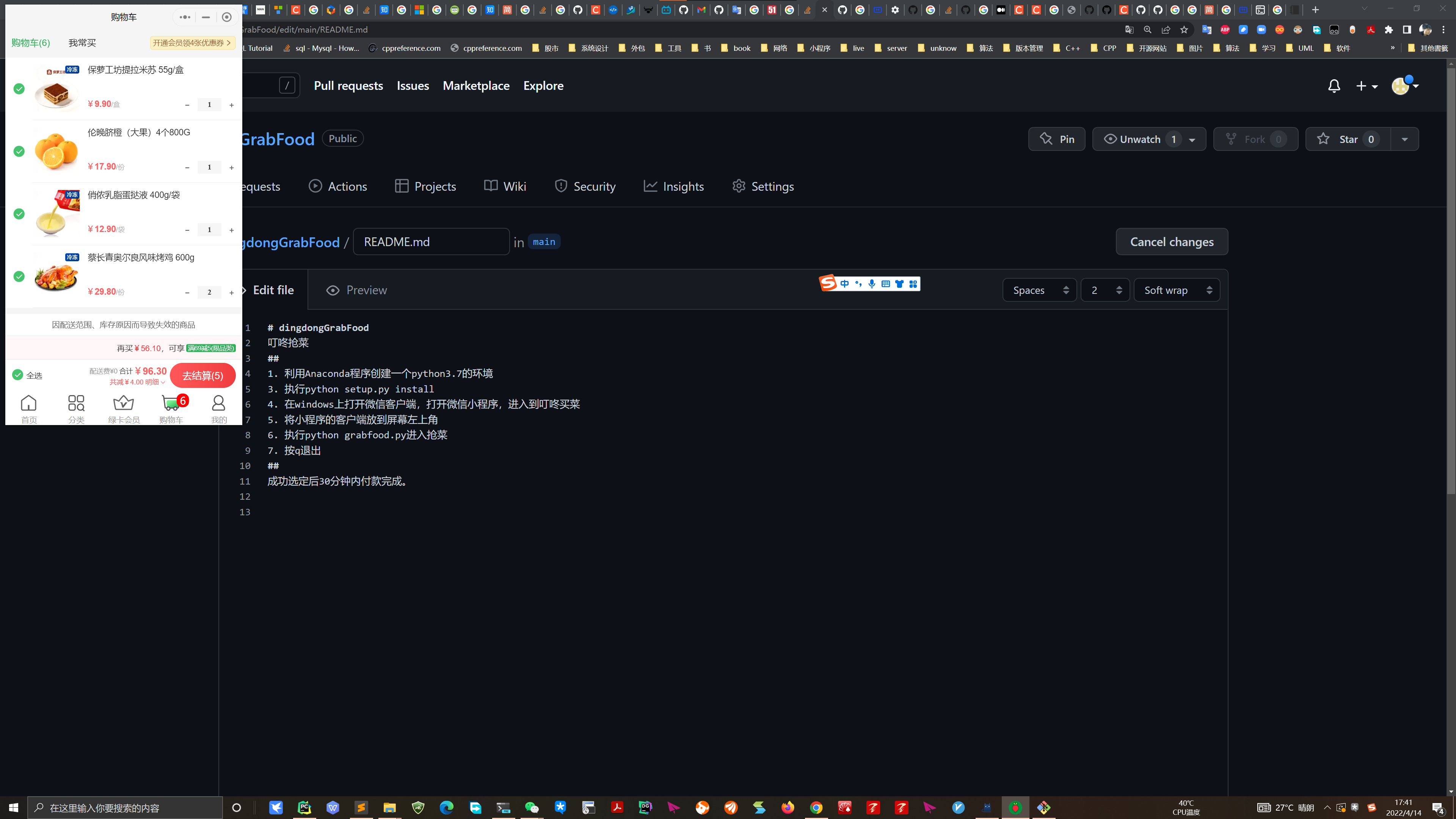Open the Actions repository tab

(x=338, y=187)
